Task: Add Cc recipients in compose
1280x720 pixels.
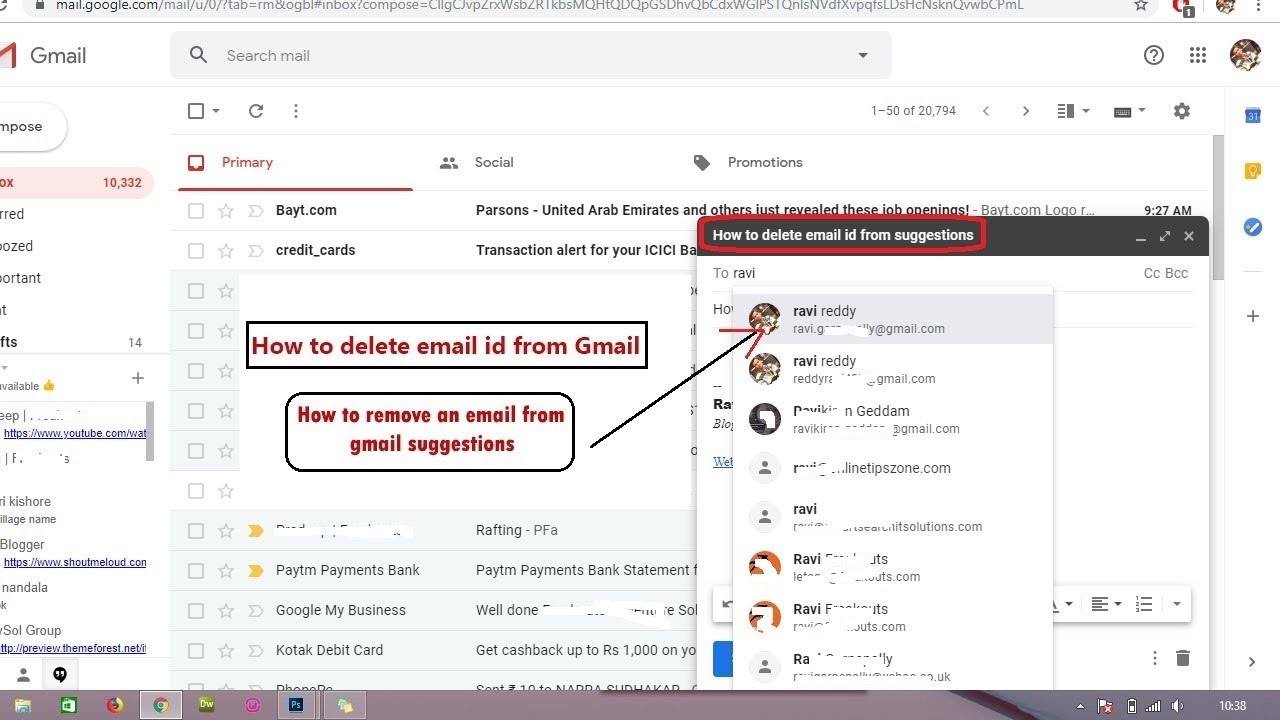Action: pyautogui.click(x=1152, y=273)
